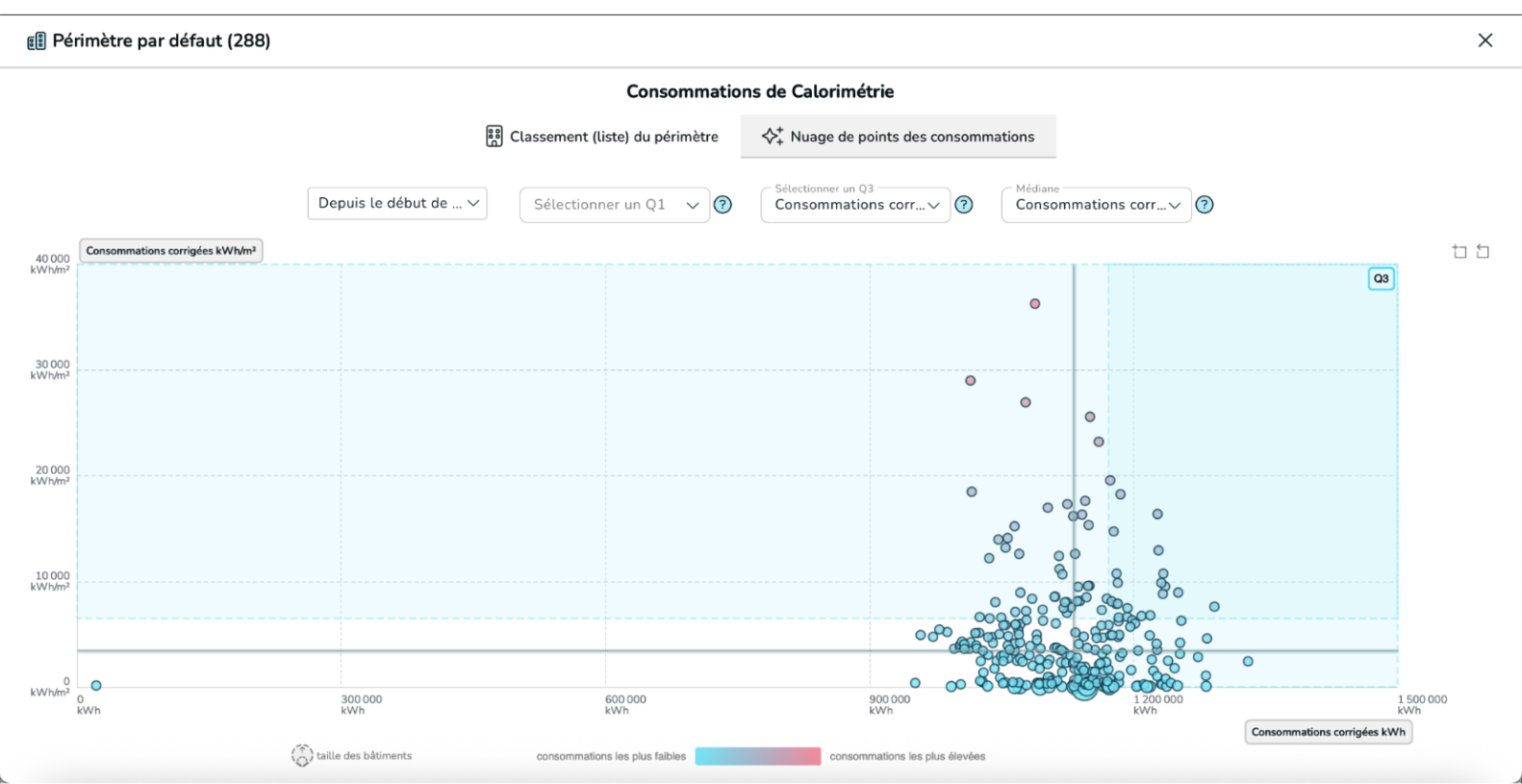This screenshot has width=1522, height=784.
Task: Click the 'Consommations corrigées kWh' x-axis label
Action: click(x=1328, y=732)
